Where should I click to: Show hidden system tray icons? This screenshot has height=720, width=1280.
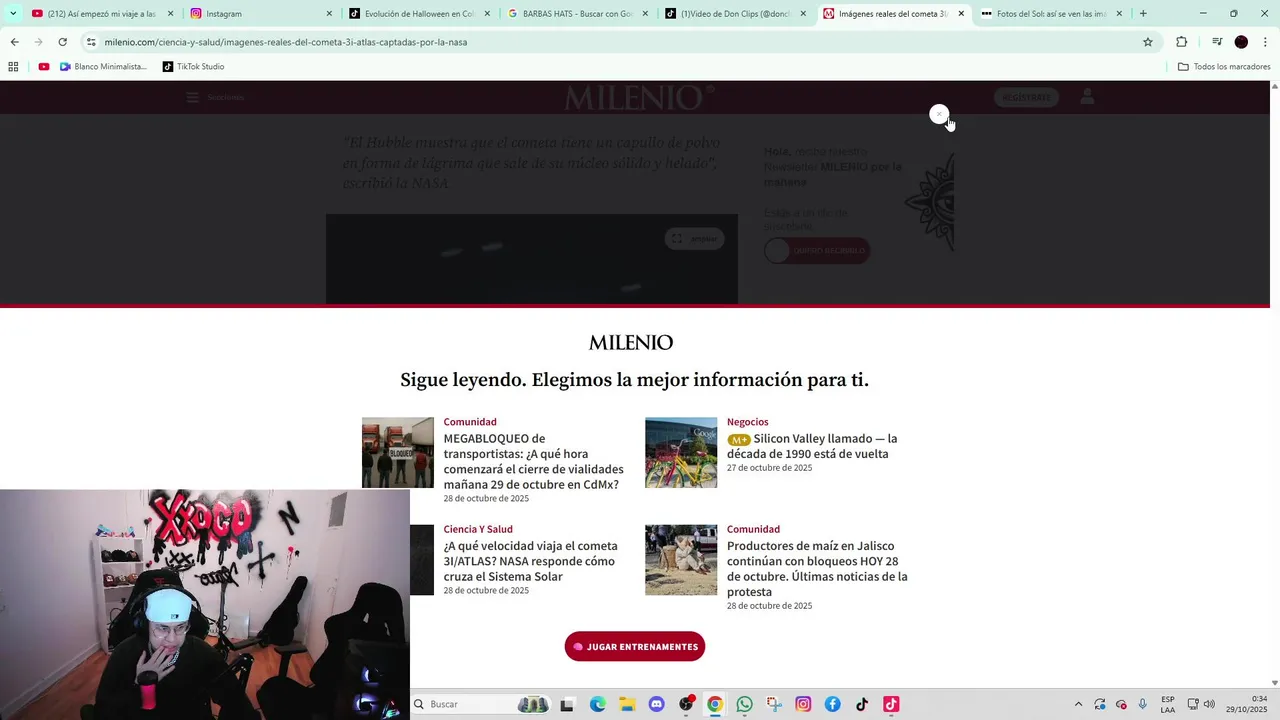1078,704
